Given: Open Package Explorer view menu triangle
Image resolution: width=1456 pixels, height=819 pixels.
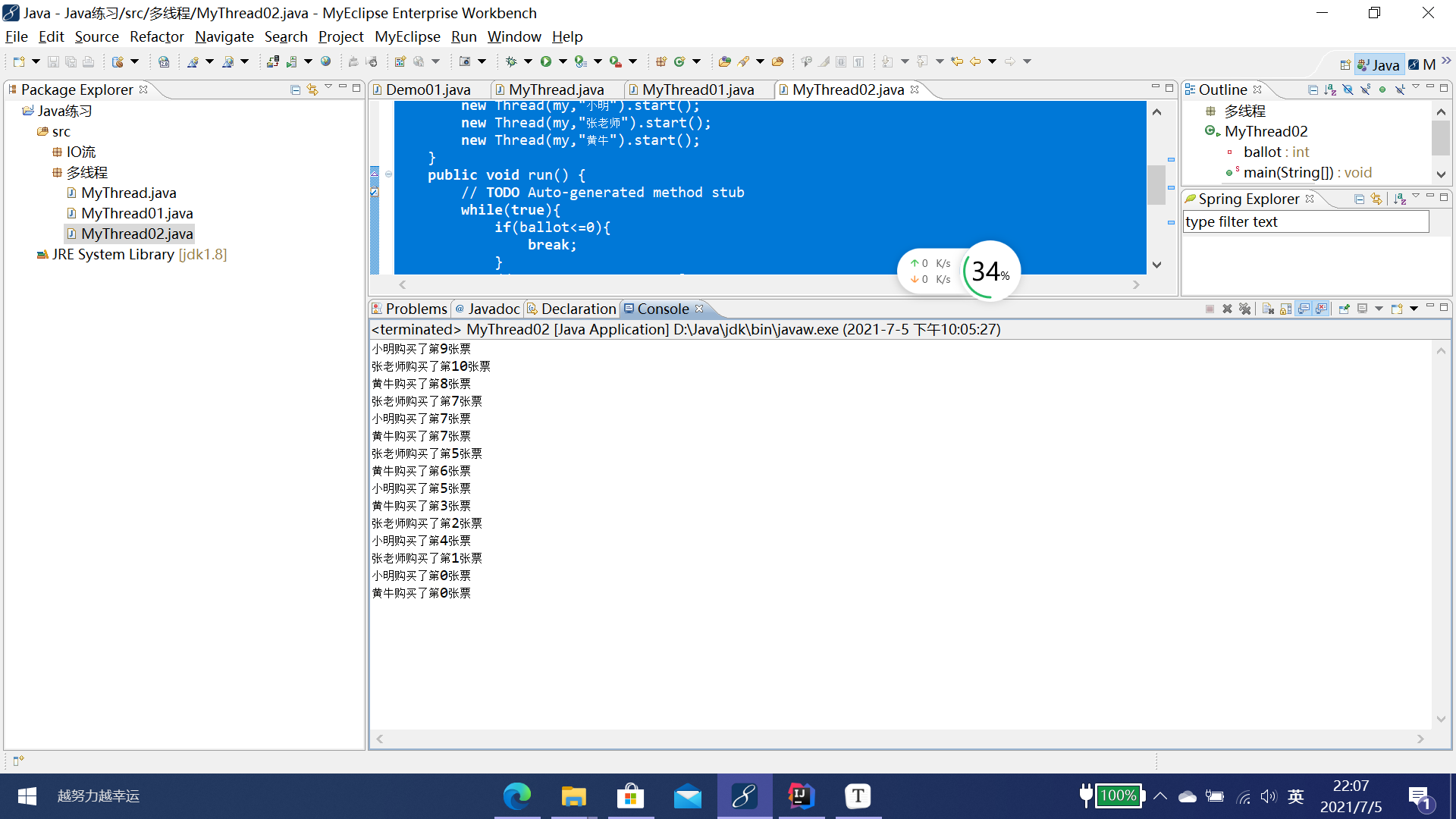Looking at the screenshot, I should tap(328, 87).
